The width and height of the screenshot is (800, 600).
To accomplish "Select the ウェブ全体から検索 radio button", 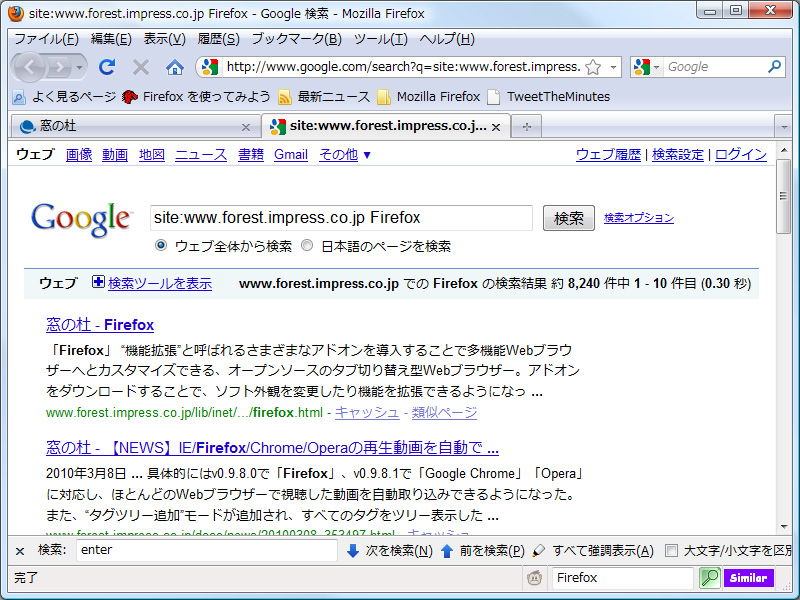I will (159, 245).
